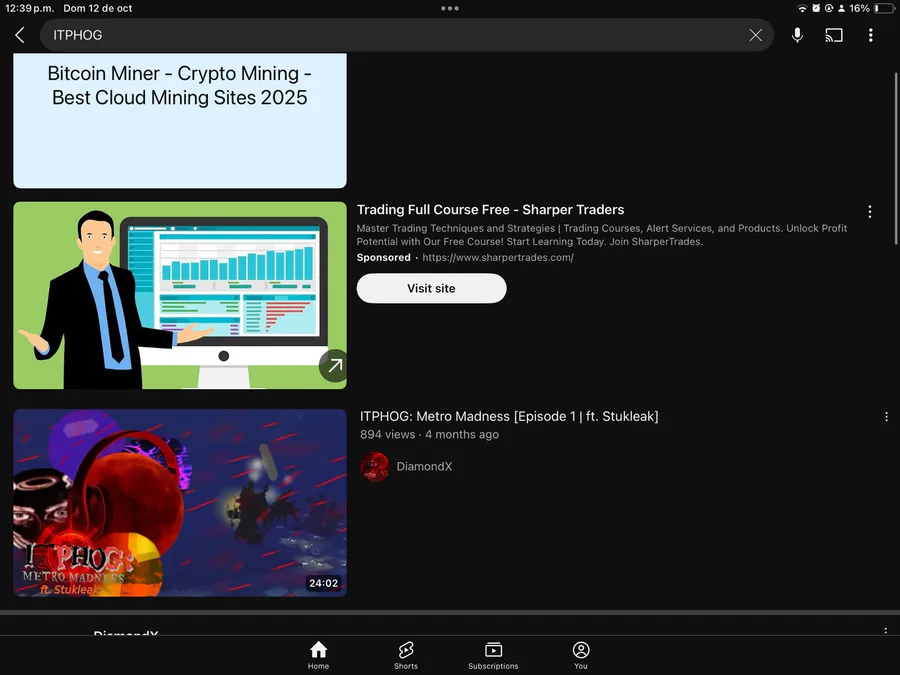Switch to the Shorts tab

[x=406, y=655]
